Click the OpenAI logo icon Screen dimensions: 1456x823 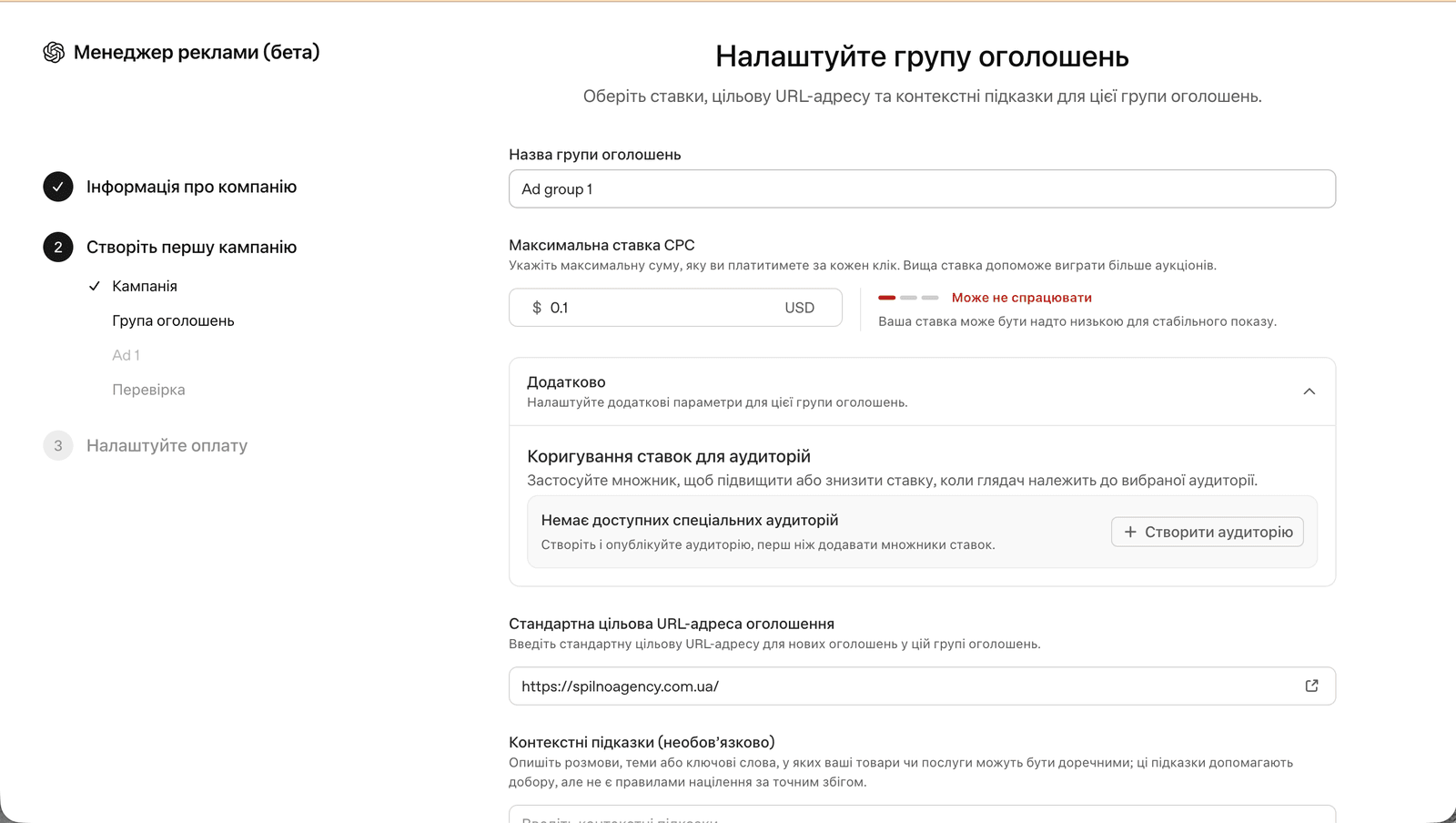[x=54, y=53]
